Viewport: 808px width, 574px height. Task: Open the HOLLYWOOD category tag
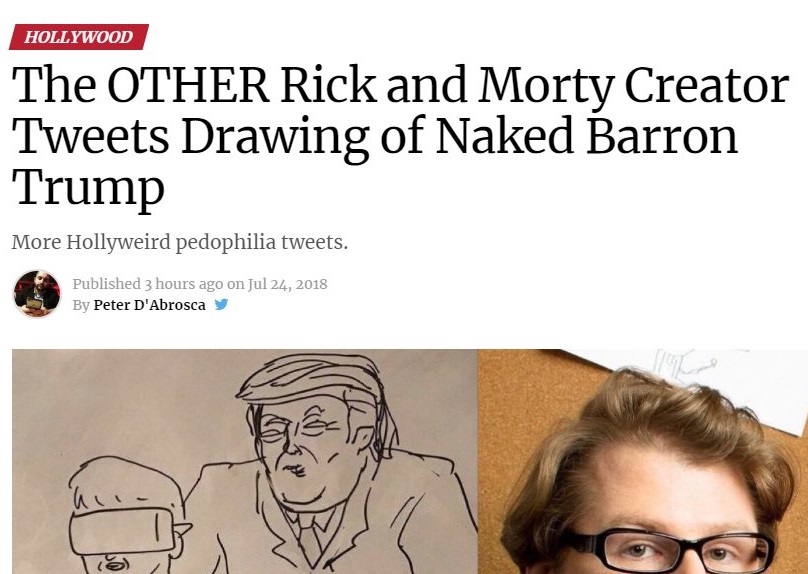[x=78, y=37]
